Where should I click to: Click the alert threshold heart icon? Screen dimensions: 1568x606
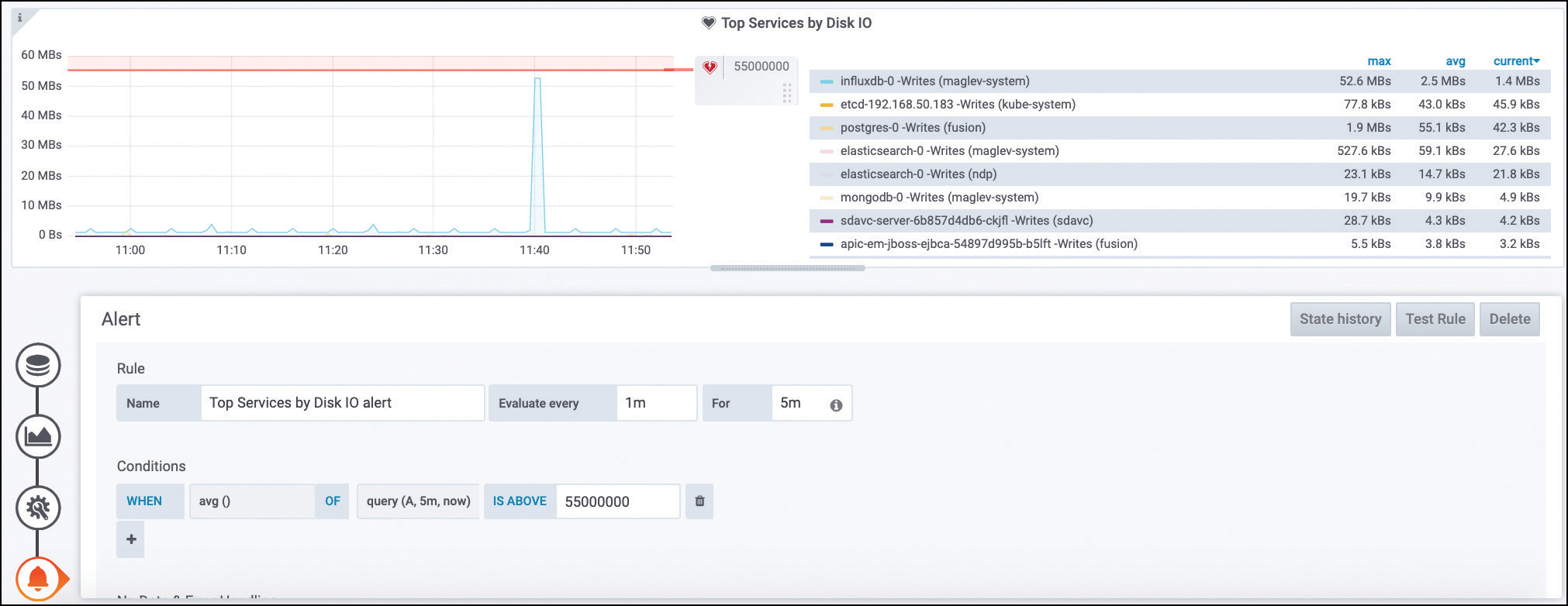pyautogui.click(x=710, y=67)
